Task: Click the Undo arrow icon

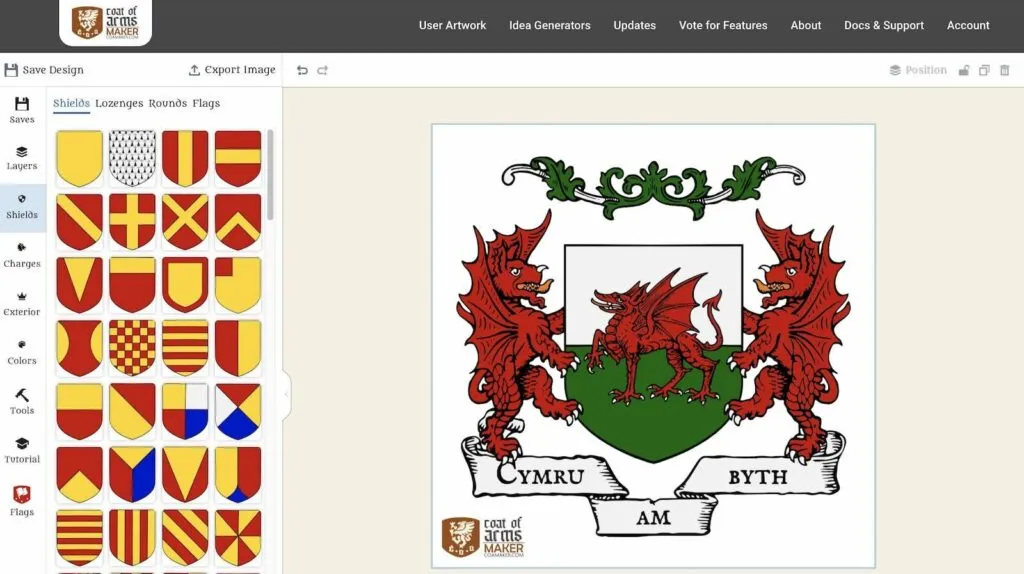Action: (x=302, y=70)
